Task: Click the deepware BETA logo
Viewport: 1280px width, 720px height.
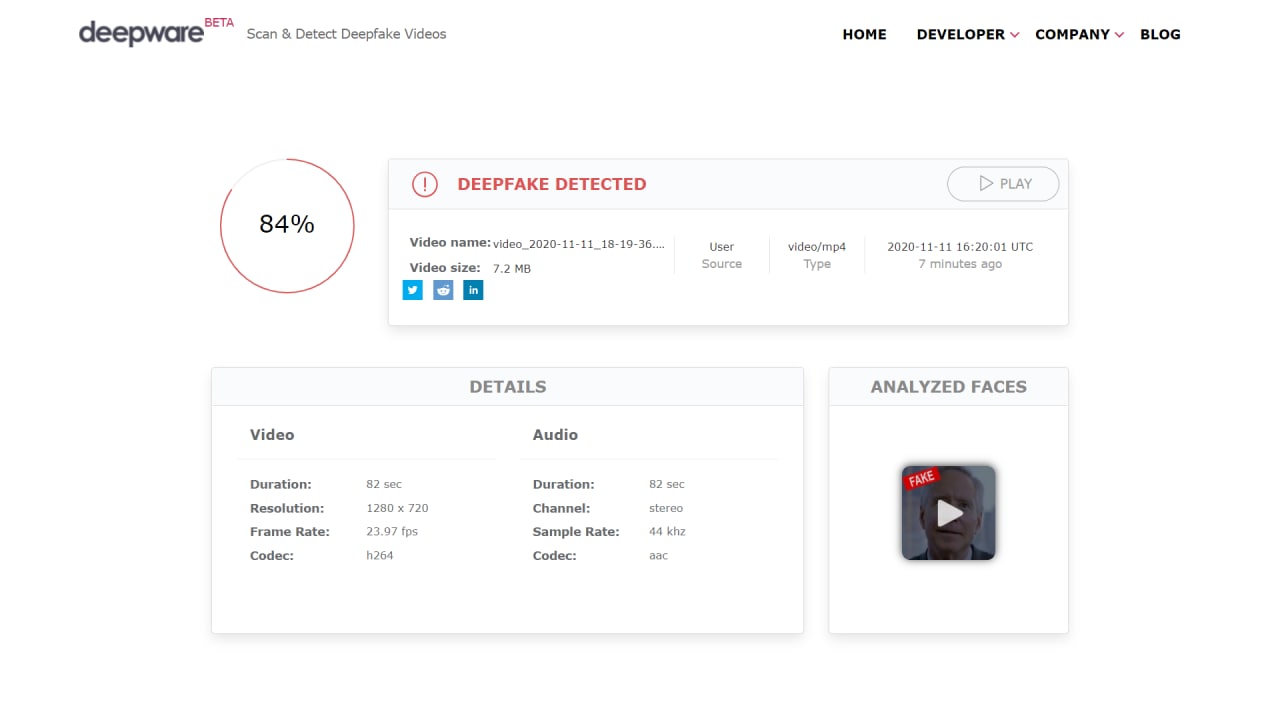Action: 156,32
